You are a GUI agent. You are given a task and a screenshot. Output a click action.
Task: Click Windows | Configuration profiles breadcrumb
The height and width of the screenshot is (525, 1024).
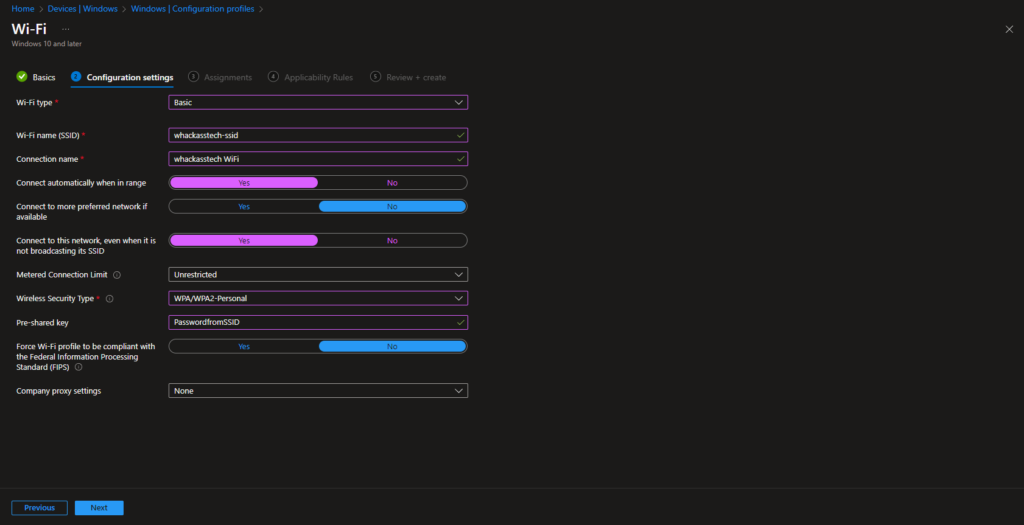(x=193, y=8)
